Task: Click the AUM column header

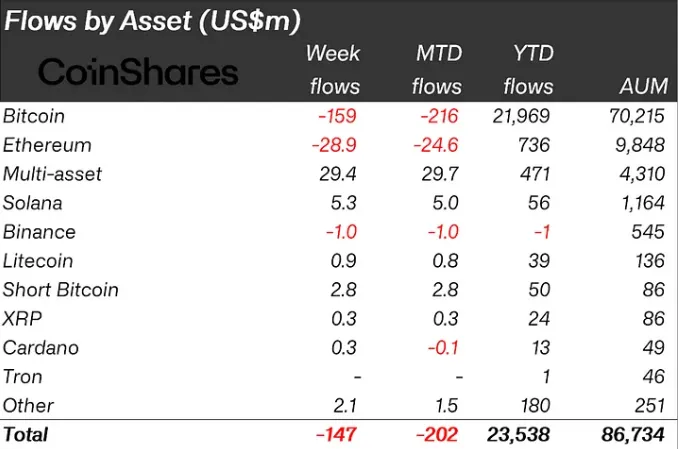Action: pos(644,86)
